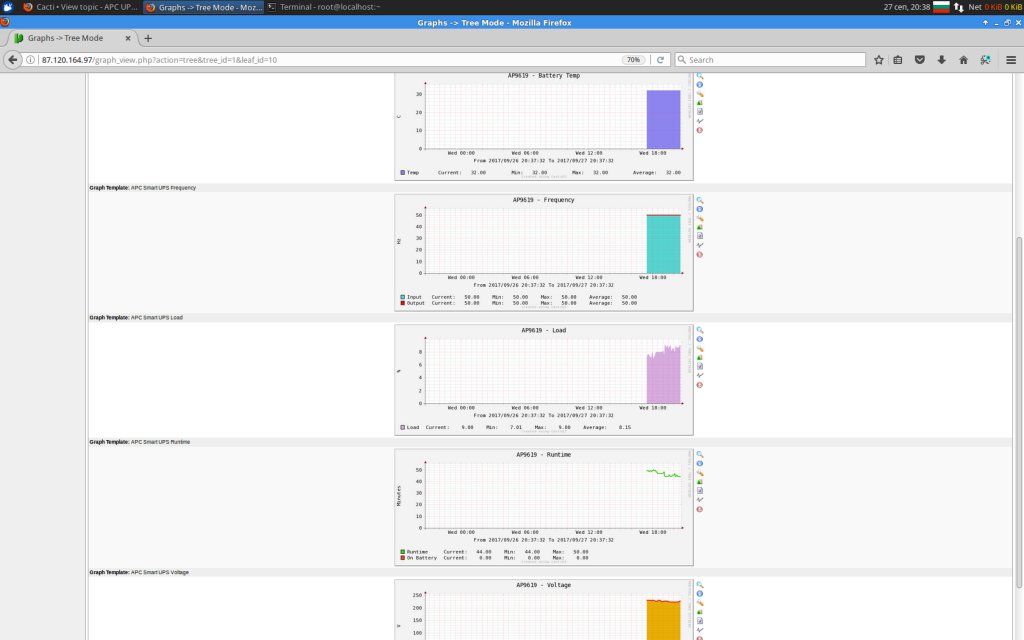Click the browser back arrow button
This screenshot has height=640, width=1024.
tap(13, 60)
